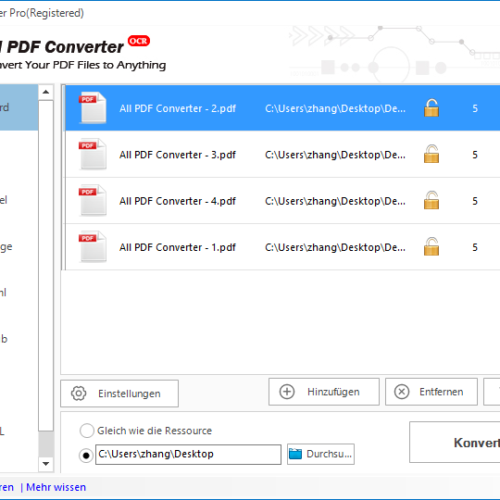Open the 'Mehr wissen' link
Image resolution: width=500 pixels, height=500 pixels.
click(56, 487)
